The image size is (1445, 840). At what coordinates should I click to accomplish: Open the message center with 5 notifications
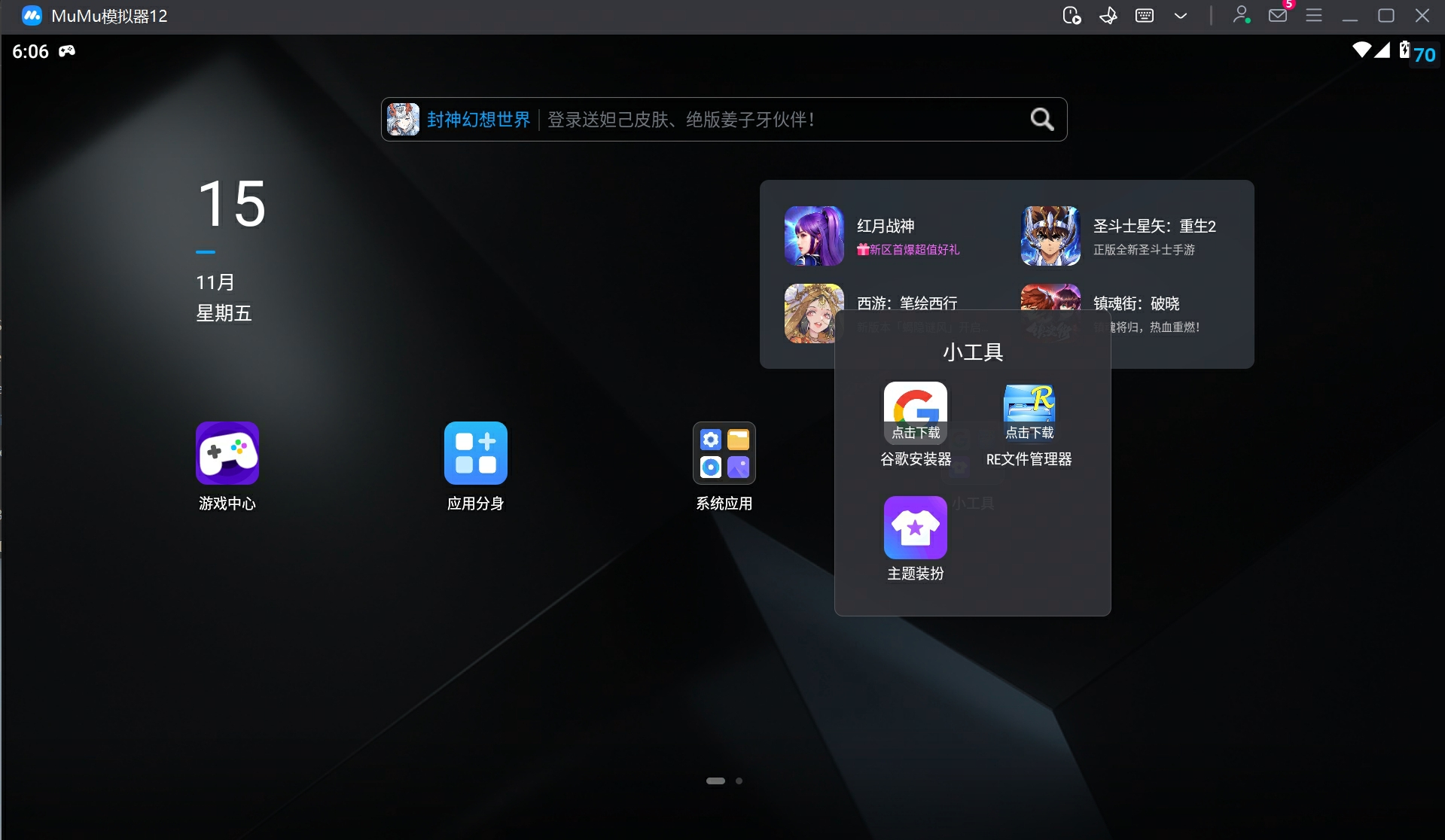point(1277,15)
